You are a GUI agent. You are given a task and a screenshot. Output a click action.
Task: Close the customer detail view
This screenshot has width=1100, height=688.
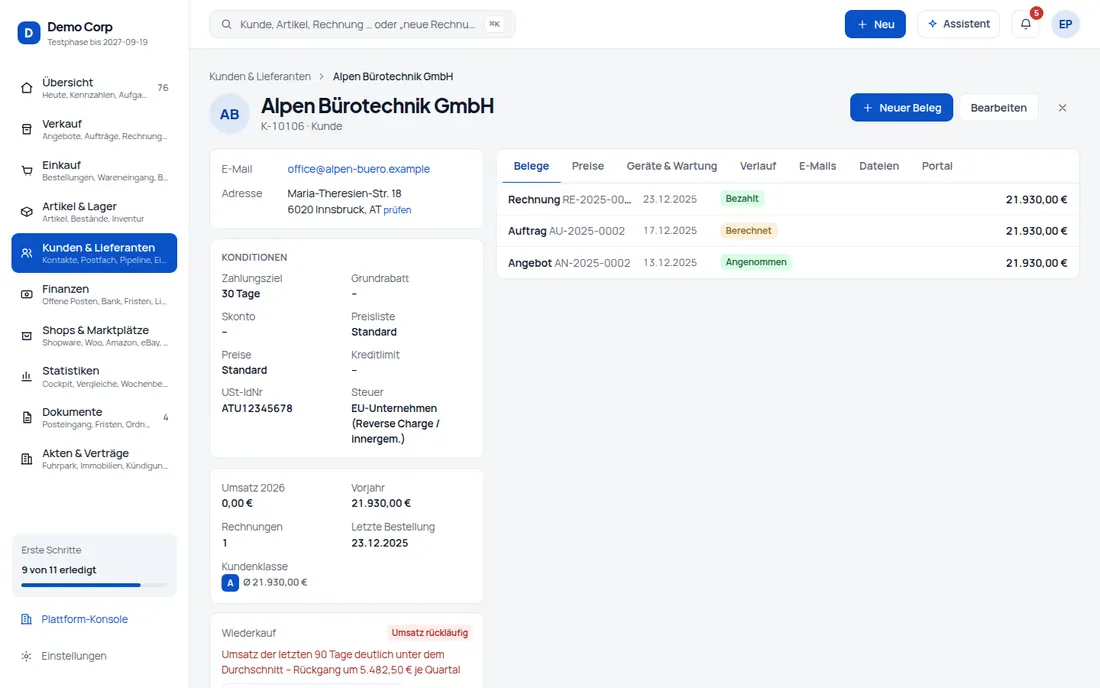1062,108
